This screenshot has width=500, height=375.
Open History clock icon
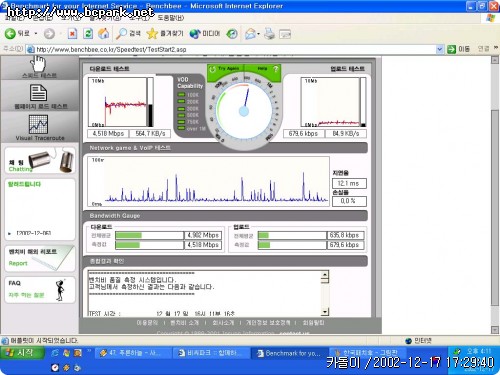tap(232, 34)
